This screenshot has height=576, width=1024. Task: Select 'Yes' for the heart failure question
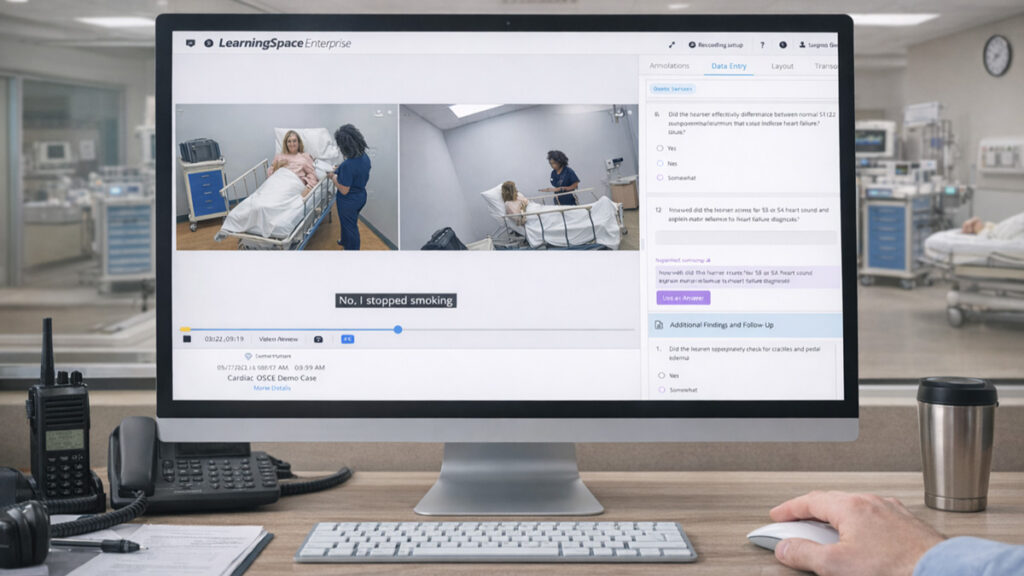[x=660, y=146]
